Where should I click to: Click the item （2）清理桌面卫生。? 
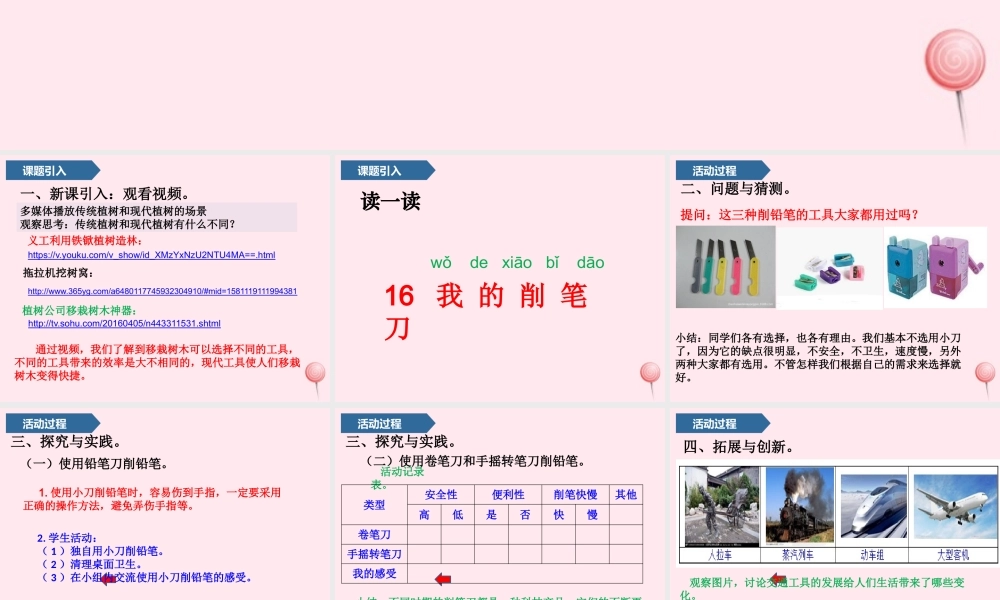coord(91,564)
